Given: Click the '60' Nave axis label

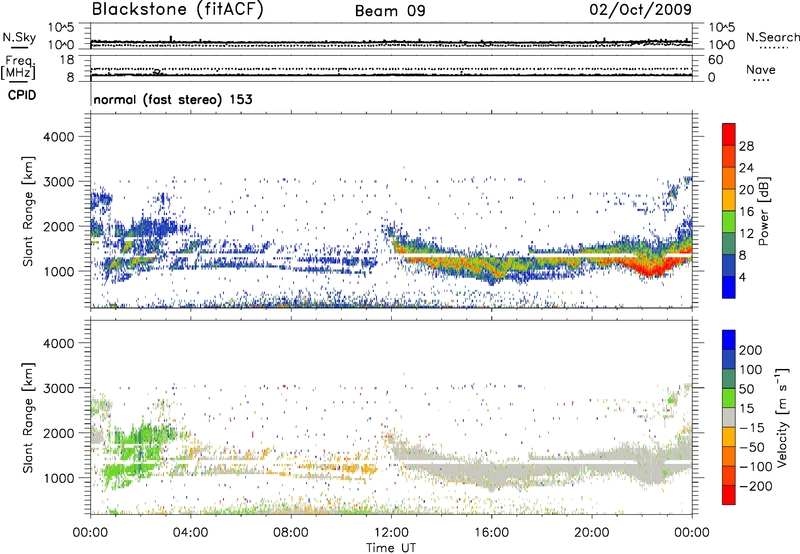Looking at the screenshot, I should coord(715,60).
